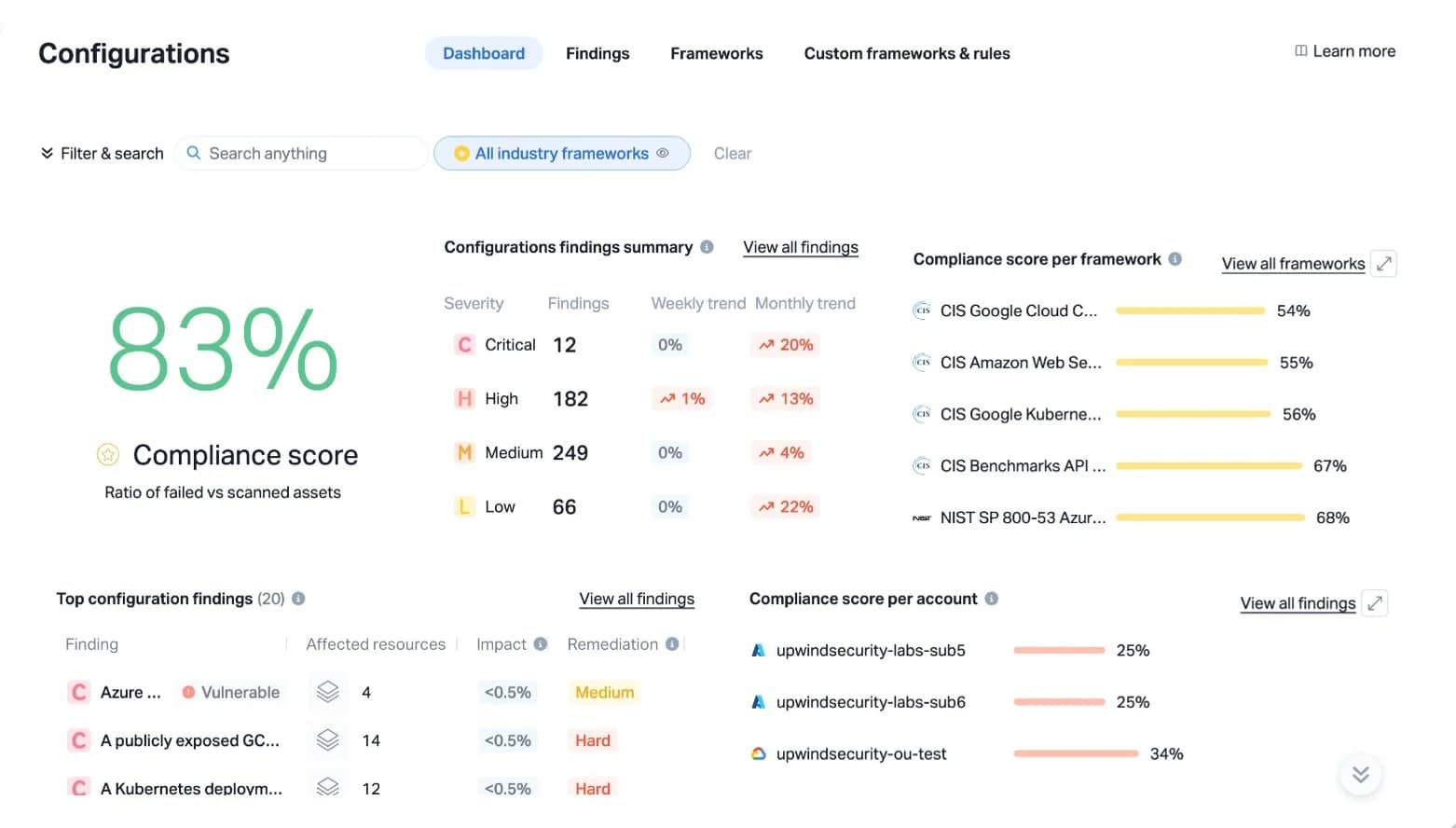Open info icon beside Configurations findings summary
The width and height of the screenshot is (1456, 828).
[x=707, y=247]
